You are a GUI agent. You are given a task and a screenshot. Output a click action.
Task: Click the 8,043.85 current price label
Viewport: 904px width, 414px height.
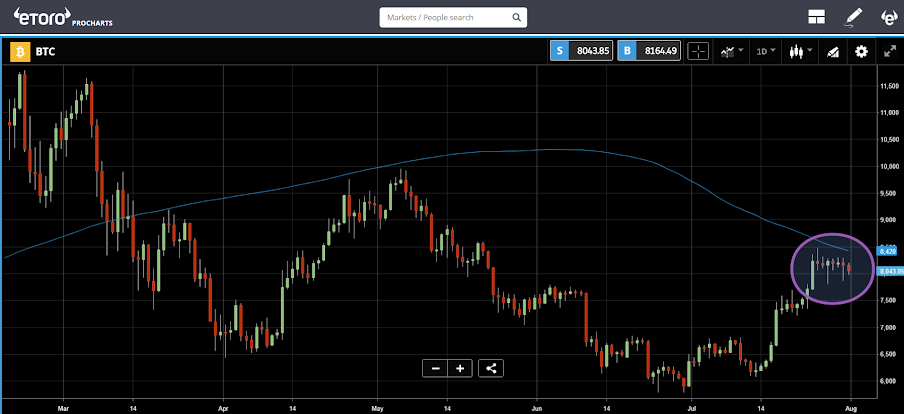(889, 271)
